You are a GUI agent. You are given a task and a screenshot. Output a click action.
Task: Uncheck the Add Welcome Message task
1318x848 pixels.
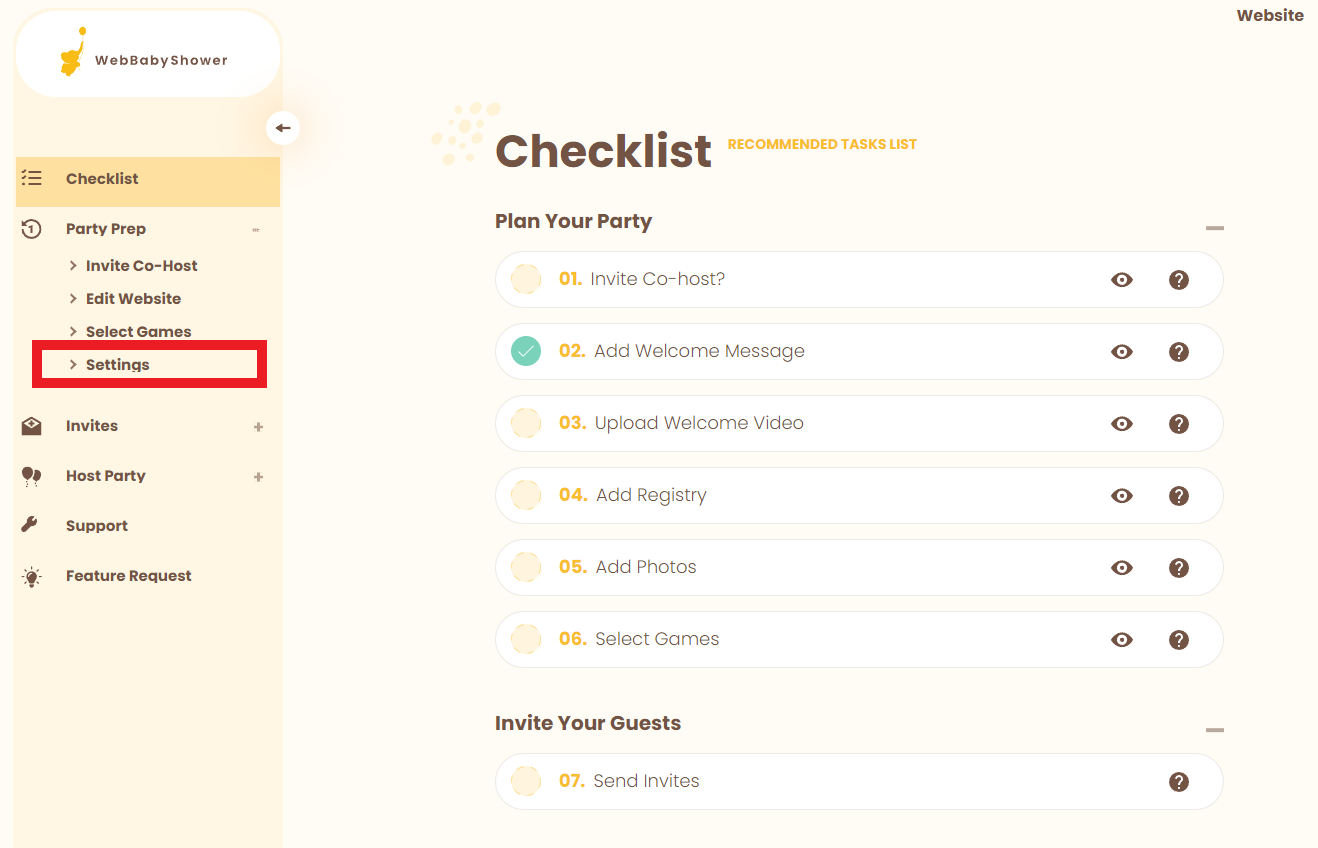tap(526, 351)
